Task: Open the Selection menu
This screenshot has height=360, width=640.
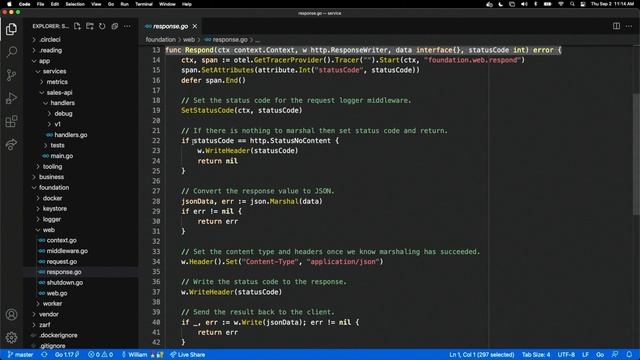Action: pyautogui.click(x=75, y=4)
